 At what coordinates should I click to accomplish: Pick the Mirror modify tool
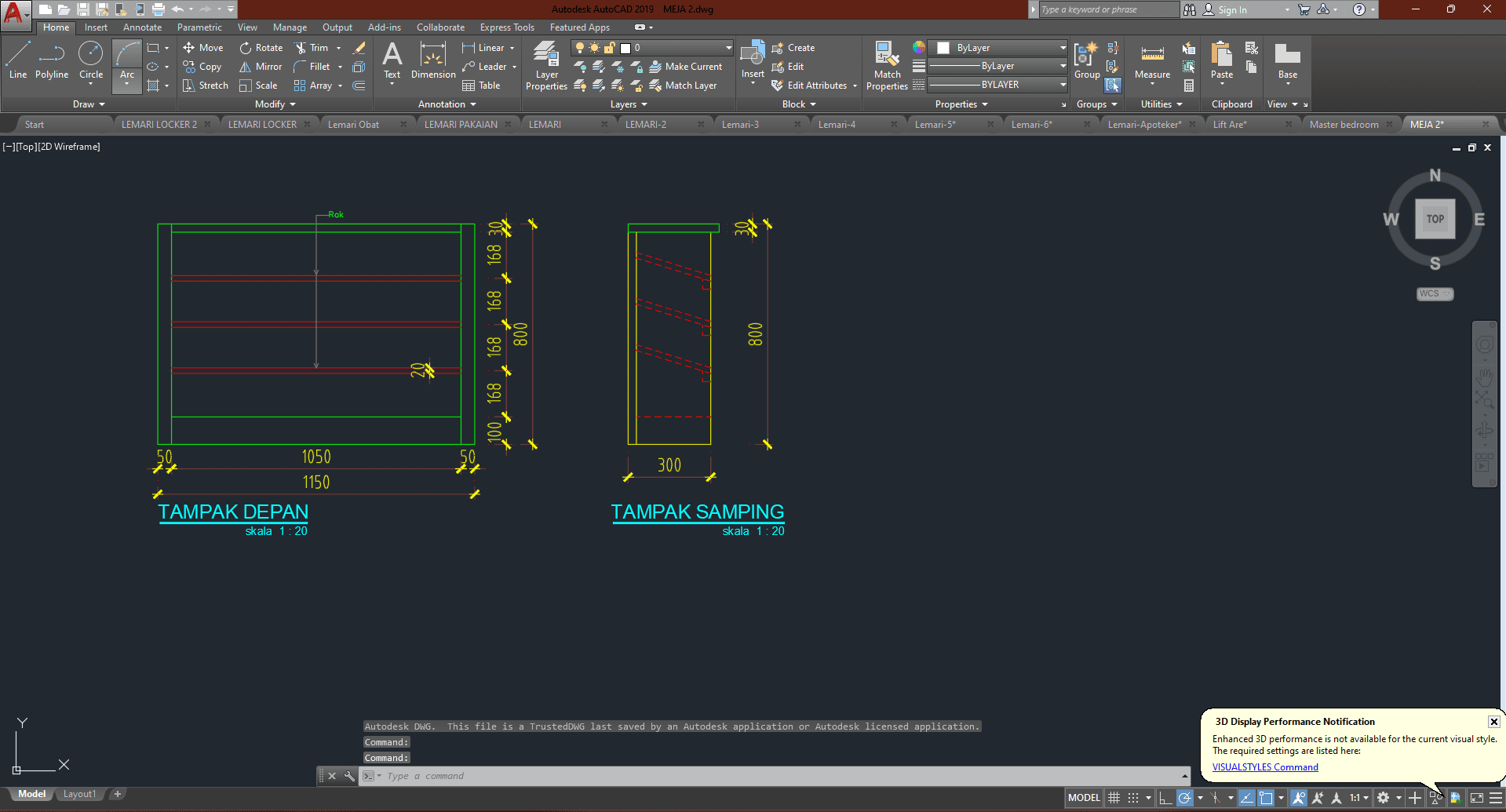(261, 67)
